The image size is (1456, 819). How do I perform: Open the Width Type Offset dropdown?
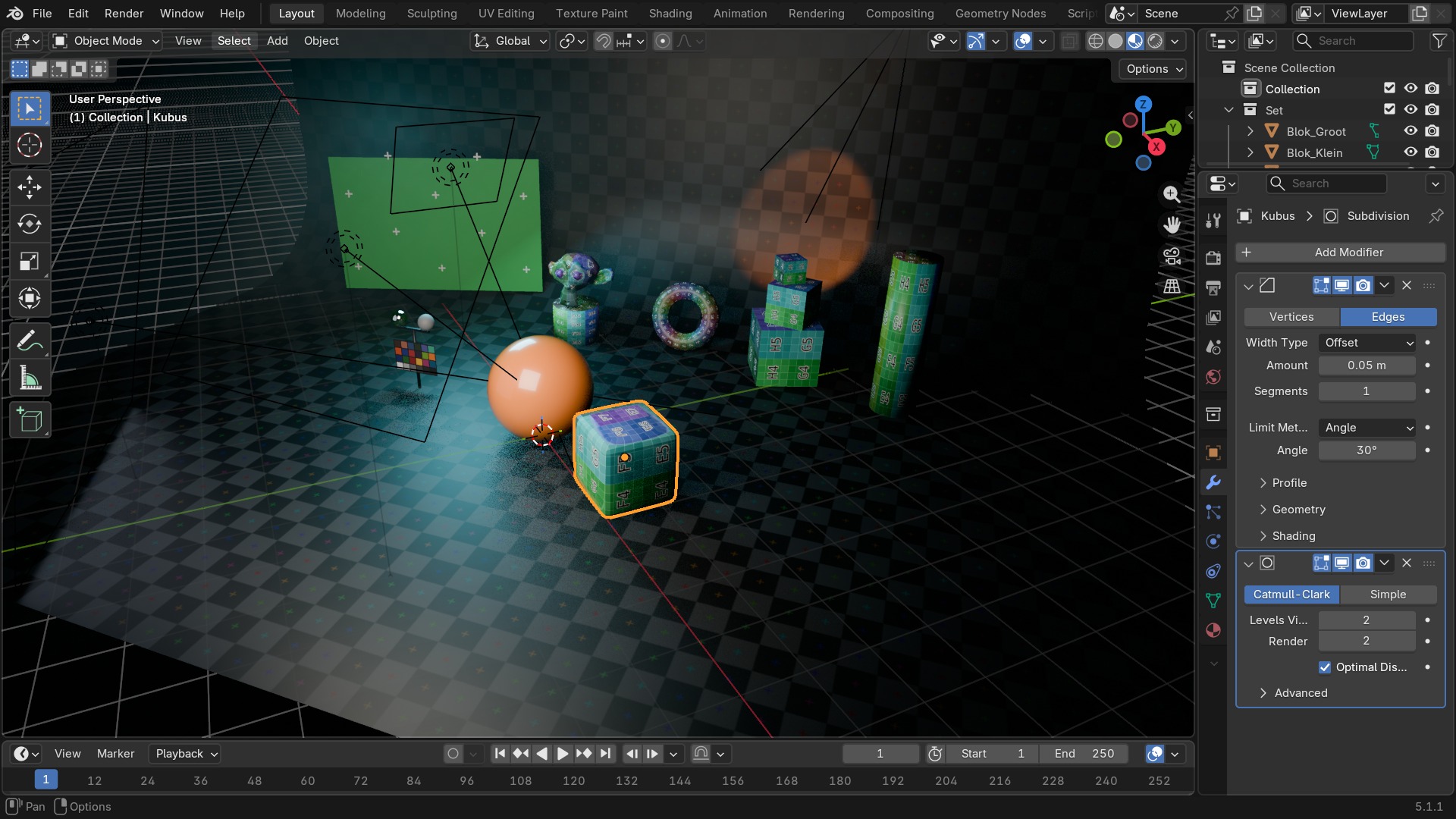1368,343
